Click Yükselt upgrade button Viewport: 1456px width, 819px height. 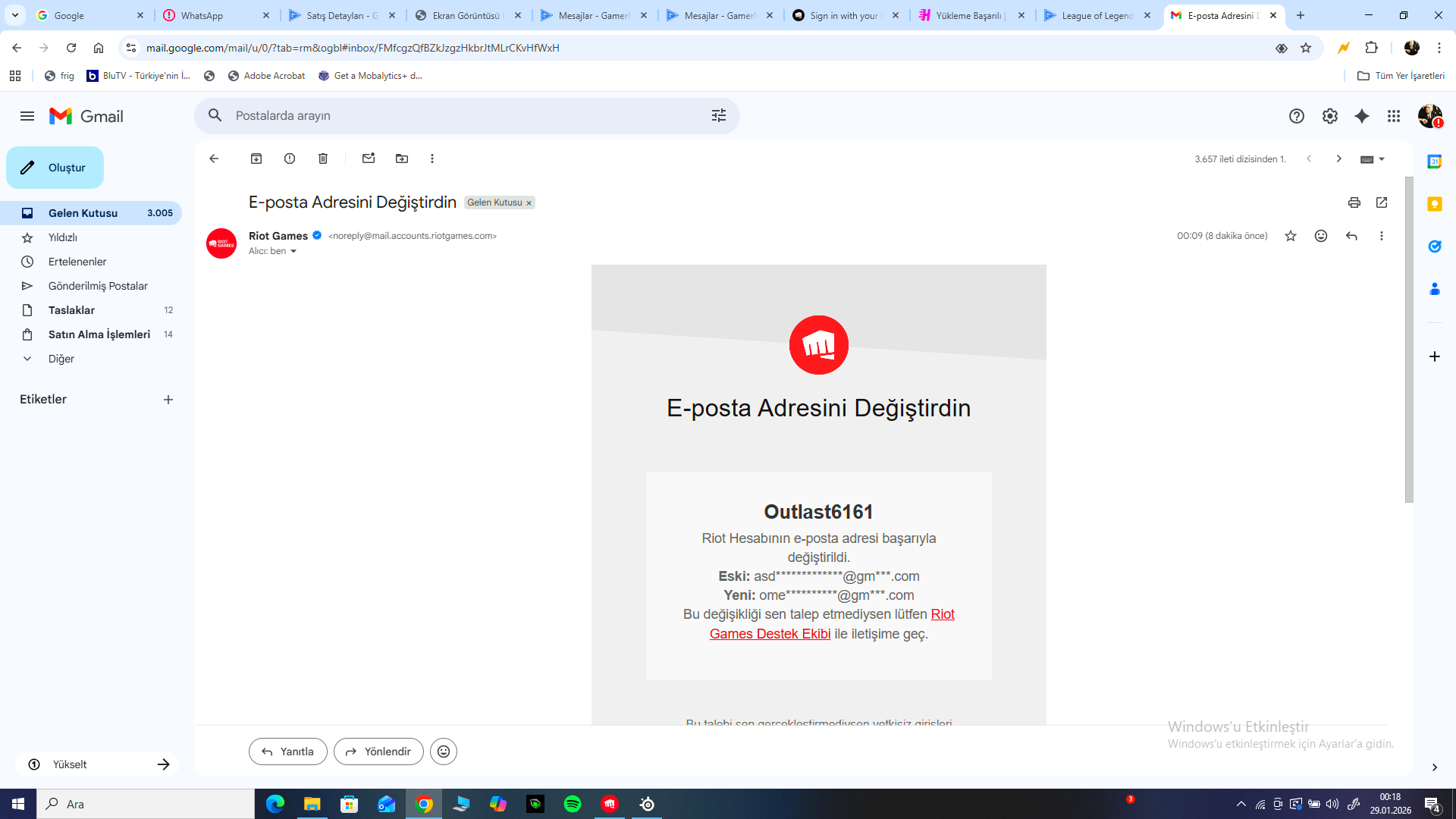pos(97,764)
